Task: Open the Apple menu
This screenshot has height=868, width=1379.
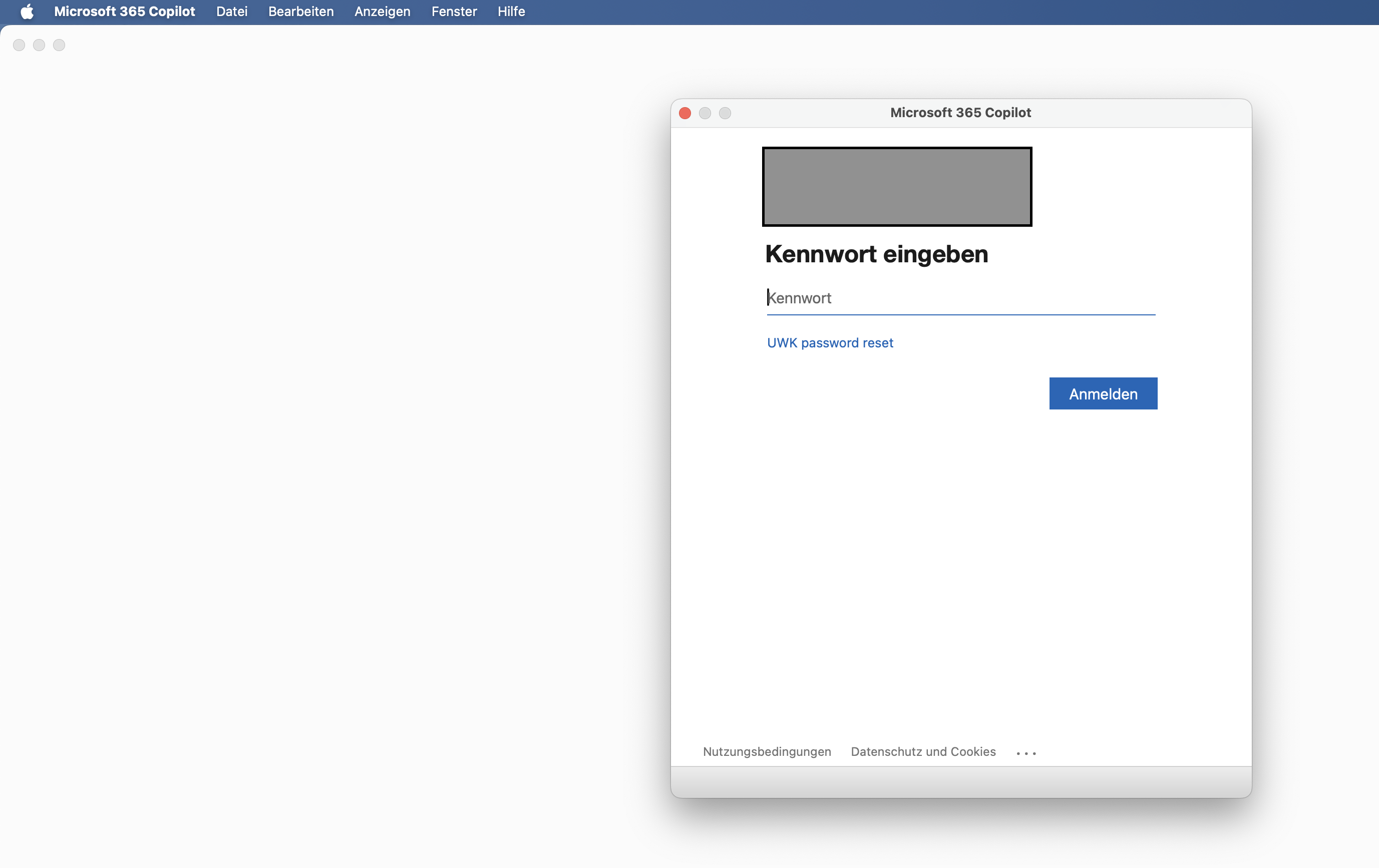Action: tap(27, 12)
